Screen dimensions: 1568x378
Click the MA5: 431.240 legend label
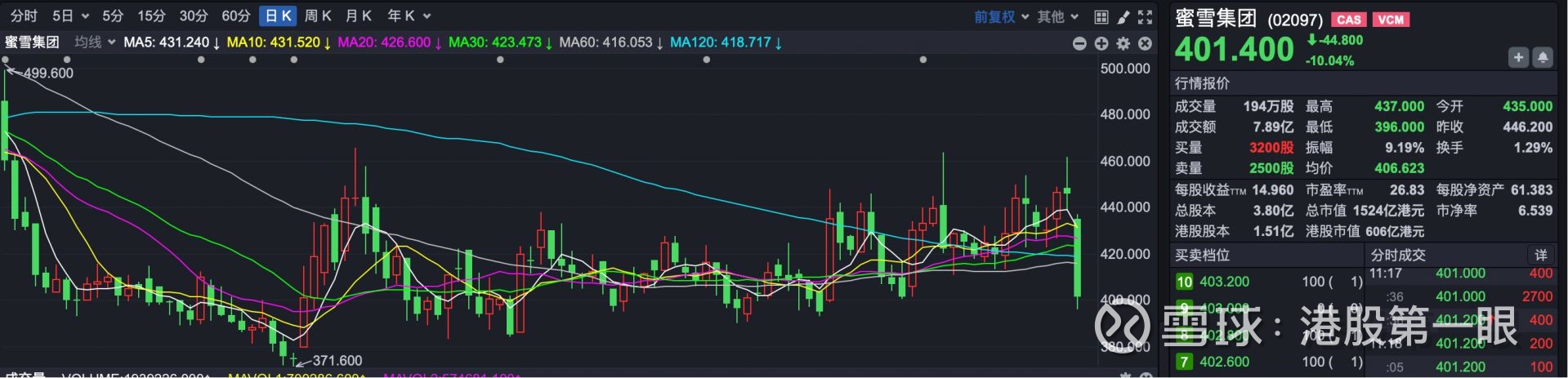172,42
